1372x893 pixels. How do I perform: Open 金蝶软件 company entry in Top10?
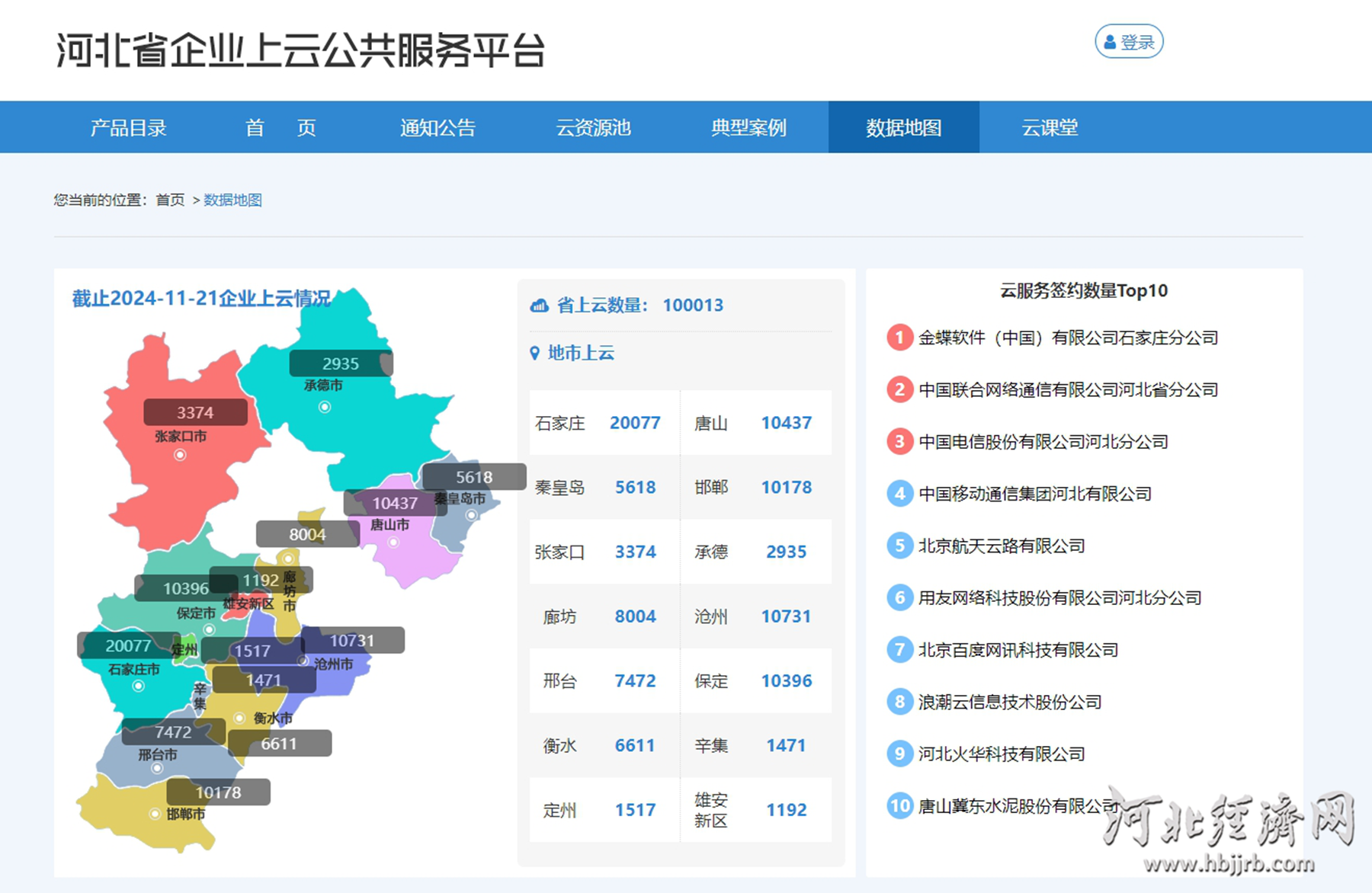(x=1067, y=338)
